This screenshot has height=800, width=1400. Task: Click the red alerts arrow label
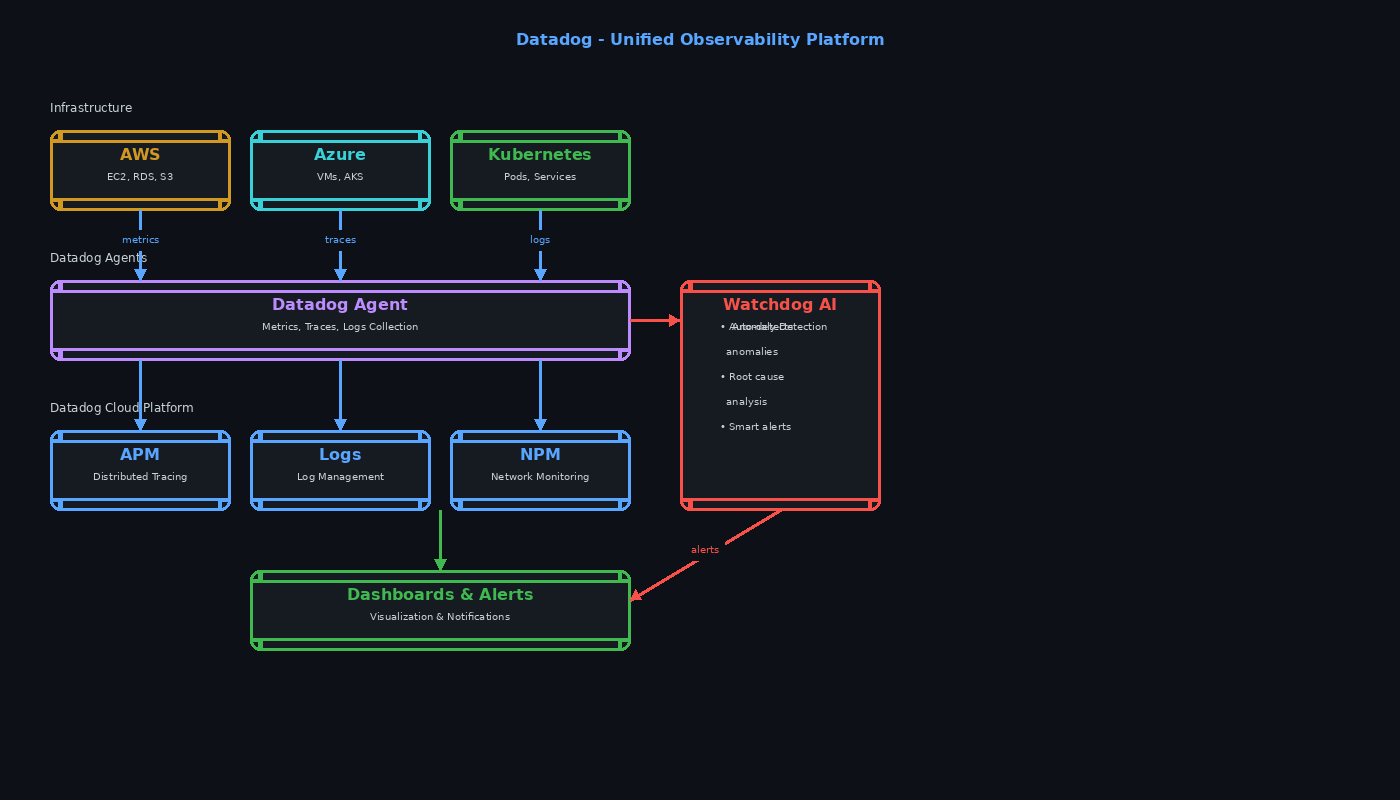pos(705,549)
